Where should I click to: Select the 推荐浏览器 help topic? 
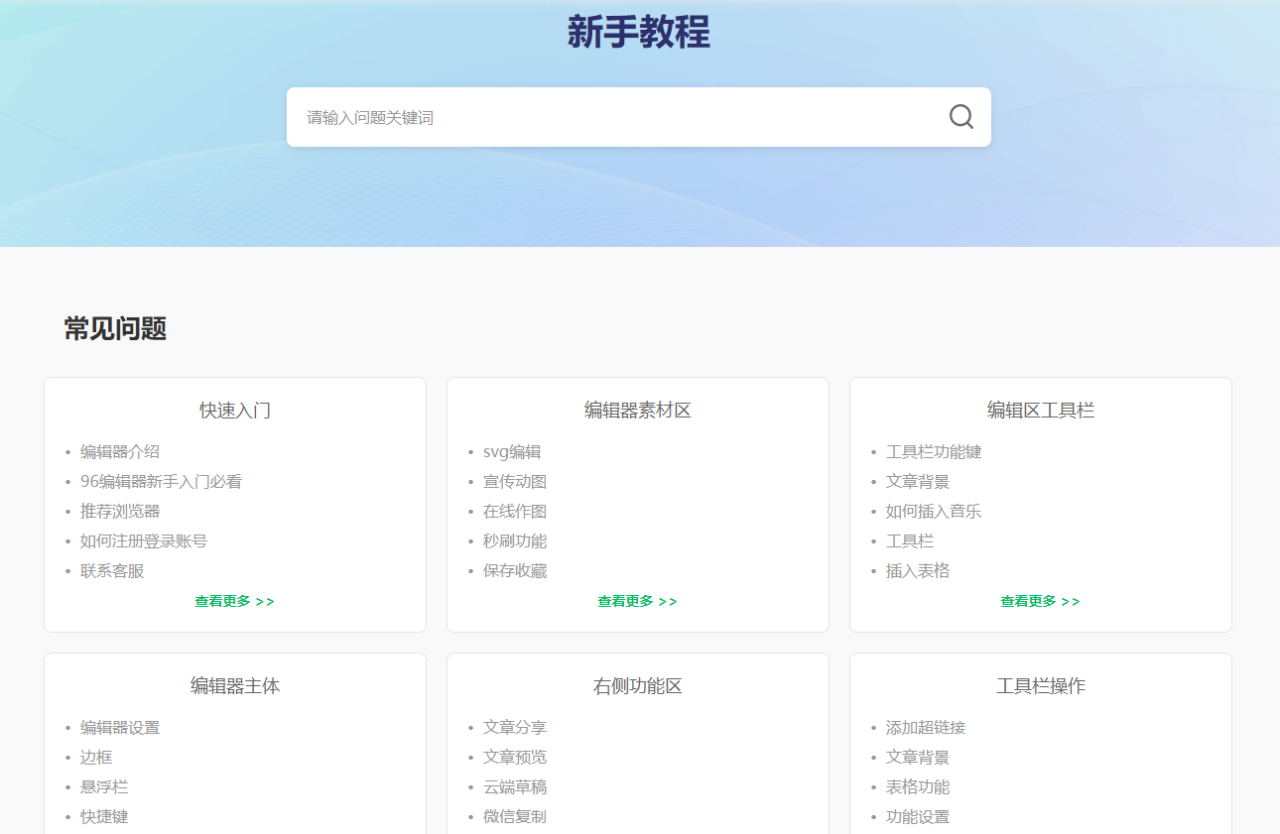click(120, 511)
